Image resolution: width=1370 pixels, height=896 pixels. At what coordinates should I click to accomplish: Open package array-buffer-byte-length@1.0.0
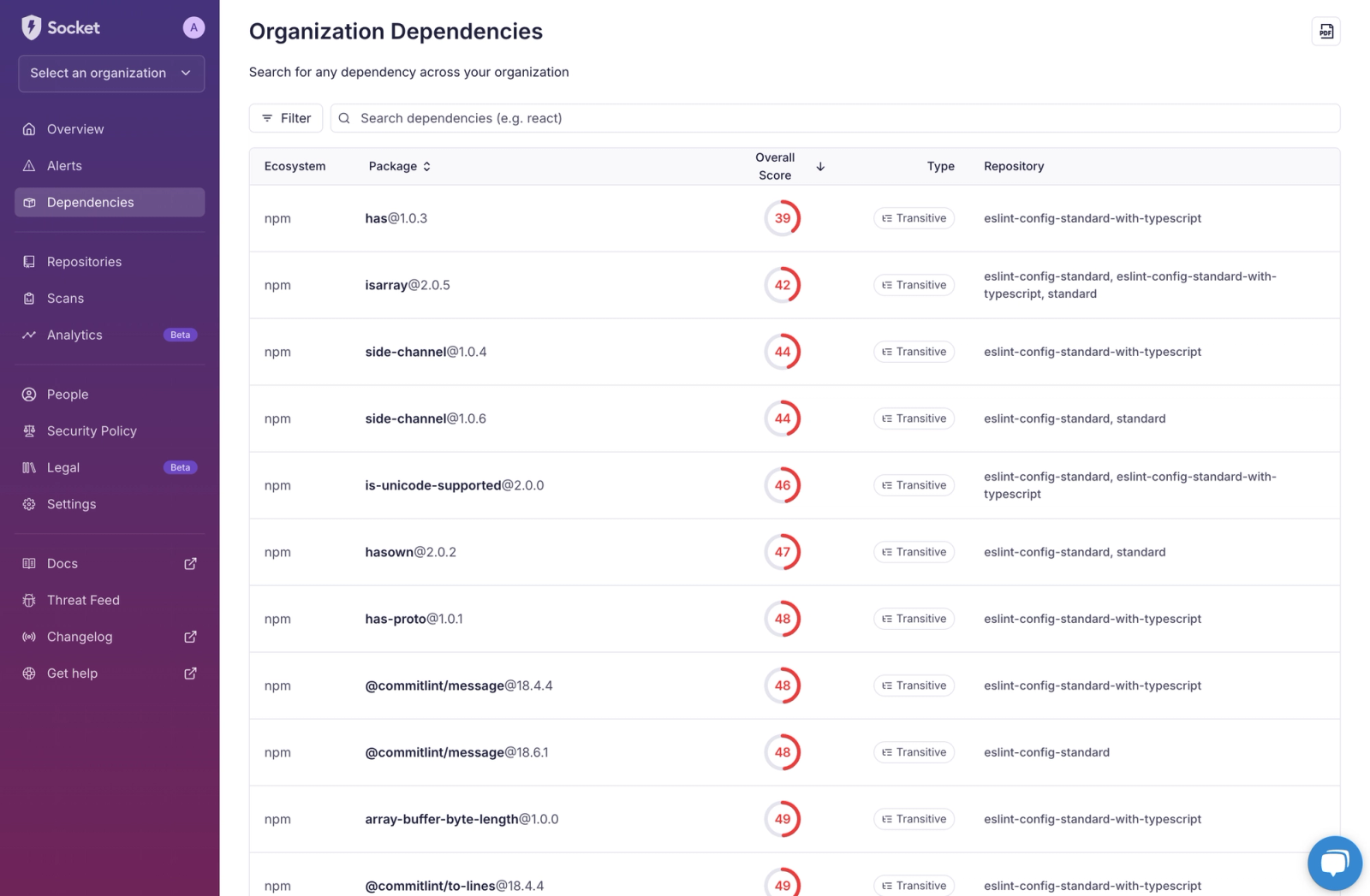[x=462, y=819]
